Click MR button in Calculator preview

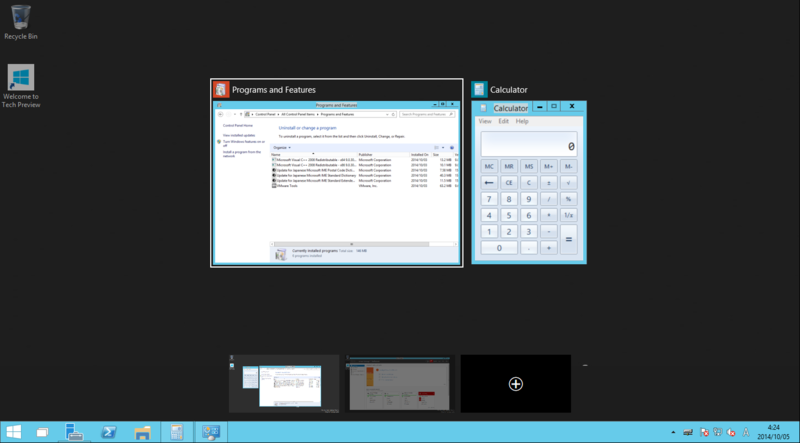[509, 166]
